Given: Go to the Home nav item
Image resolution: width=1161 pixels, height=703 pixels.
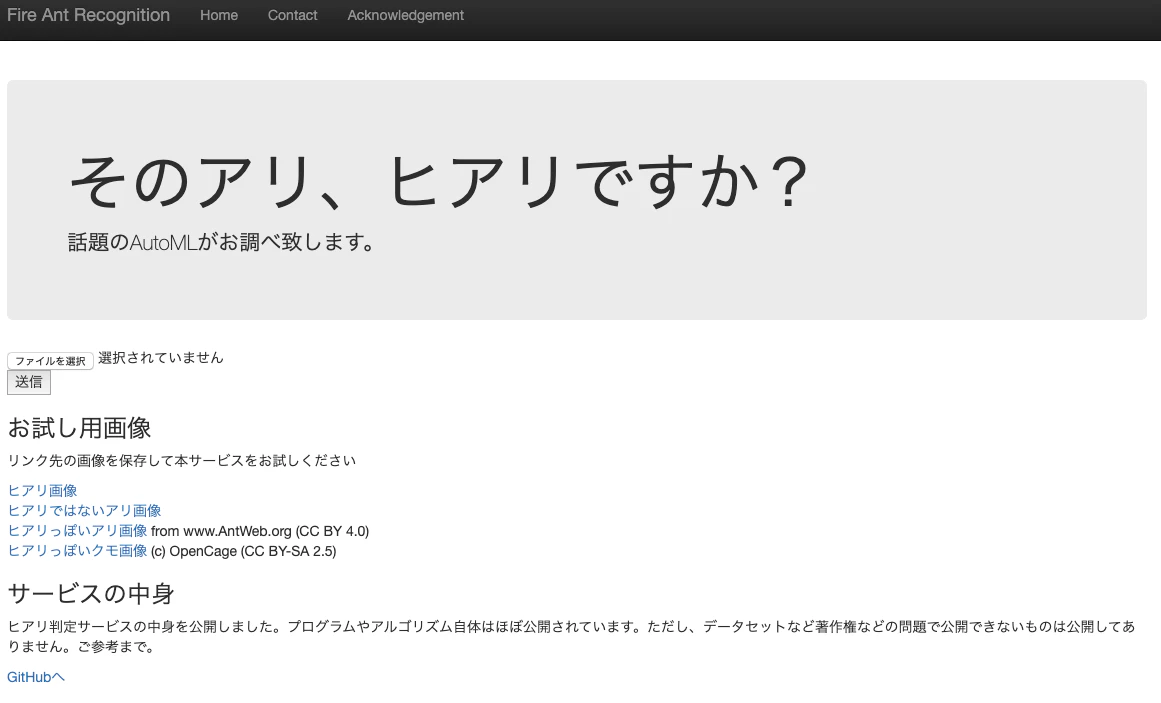Looking at the screenshot, I should click(x=218, y=16).
